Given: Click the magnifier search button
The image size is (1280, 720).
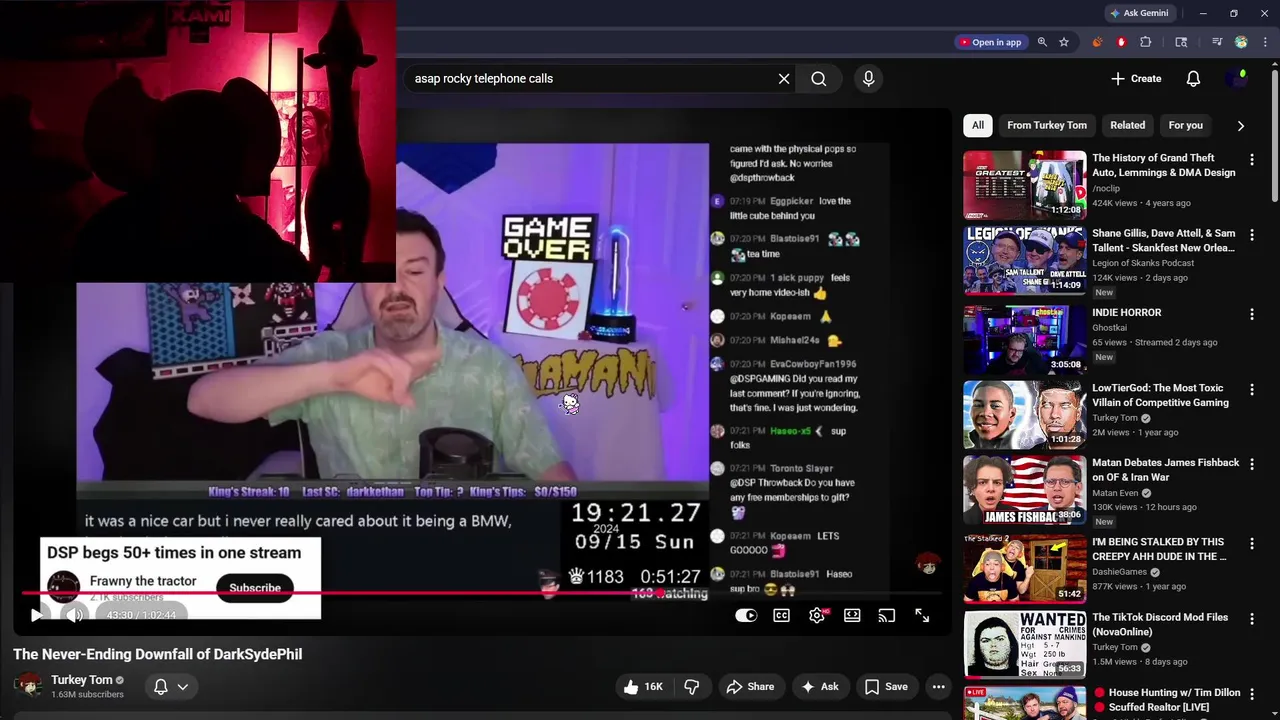Looking at the screenshot, I should [x=819, y=79].
